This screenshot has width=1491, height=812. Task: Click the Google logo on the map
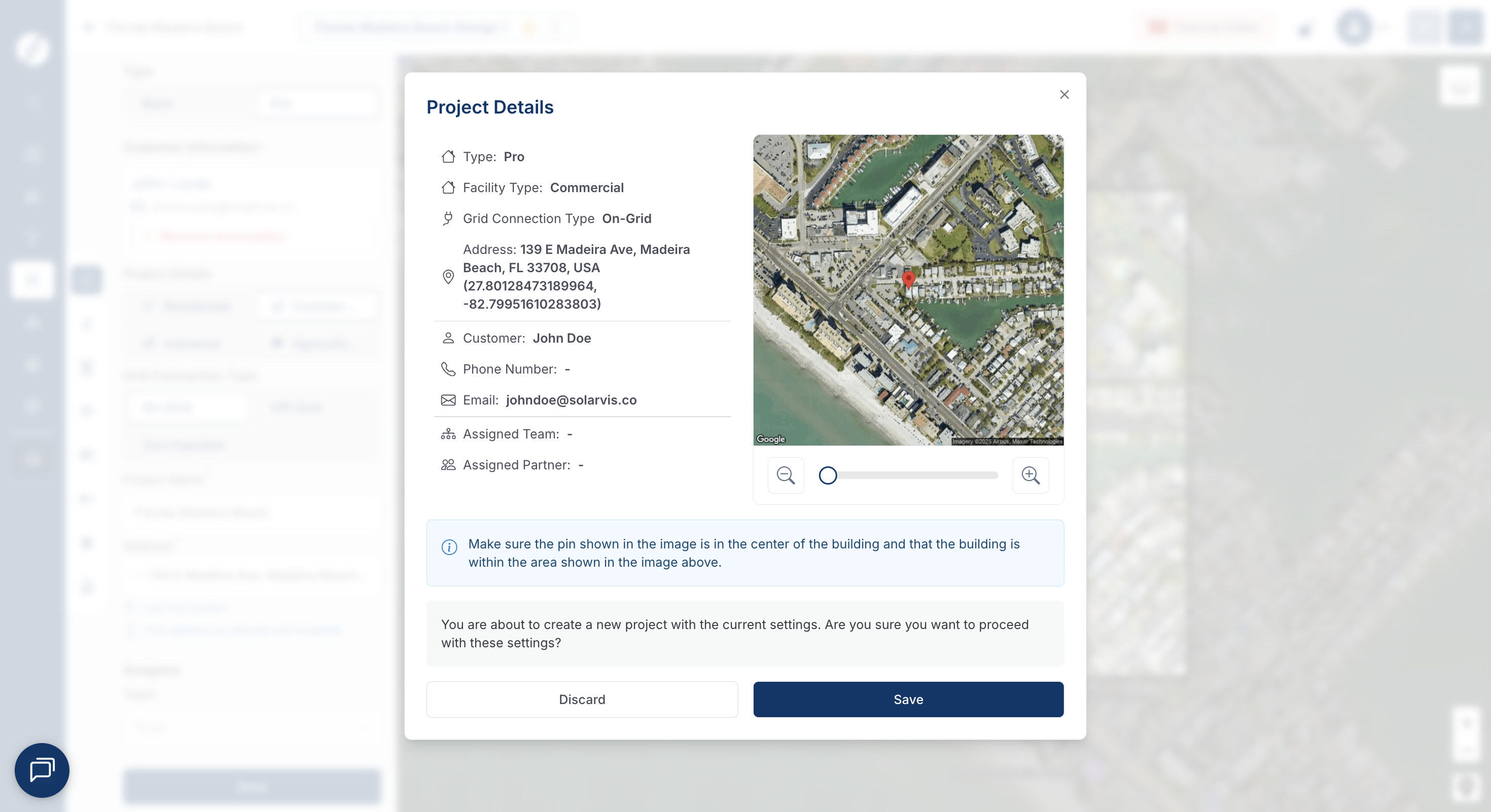(x=770, y=439)
